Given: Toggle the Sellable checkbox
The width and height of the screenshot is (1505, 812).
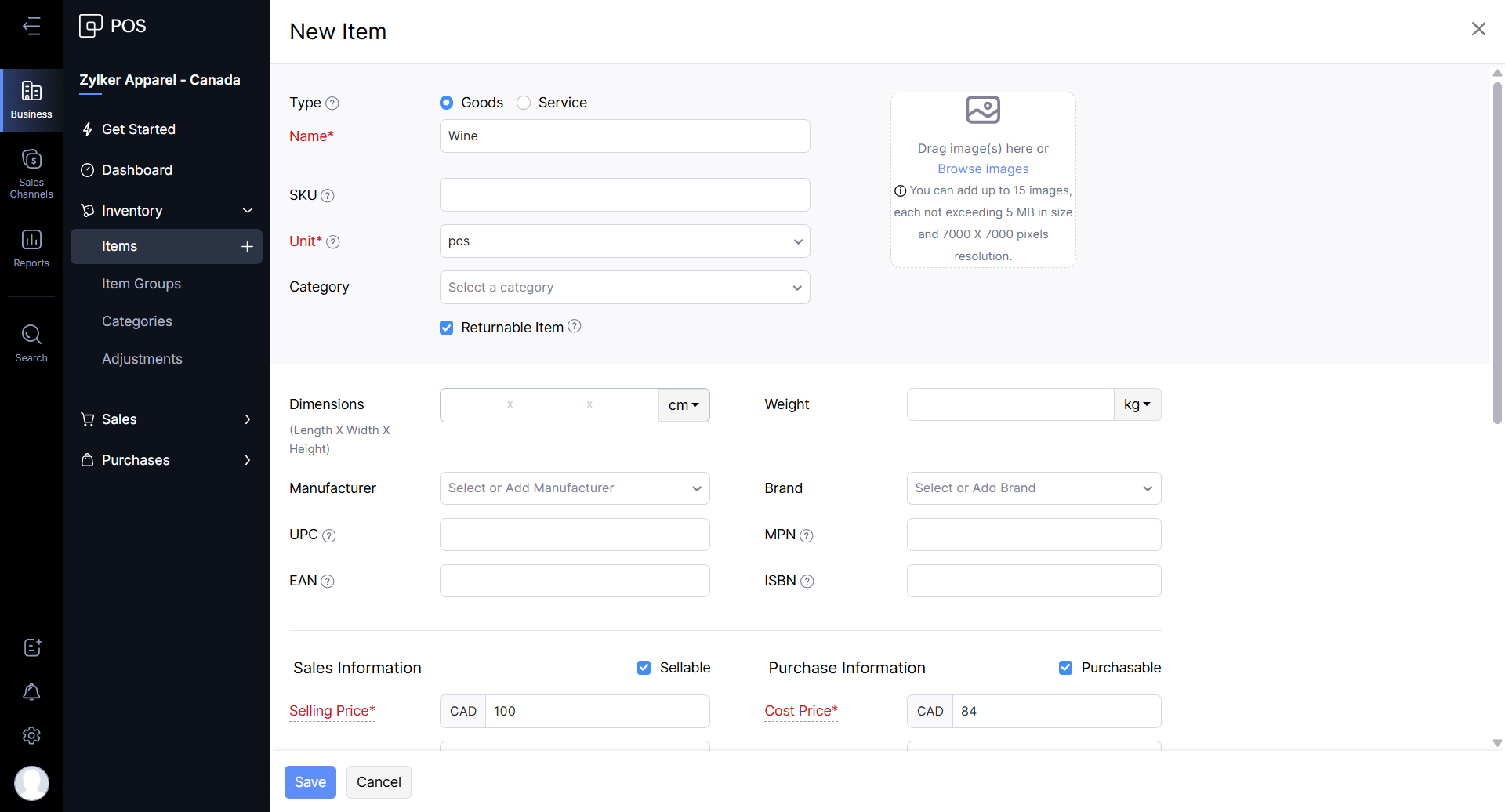Looking at the screenshot, I should 644,668.
